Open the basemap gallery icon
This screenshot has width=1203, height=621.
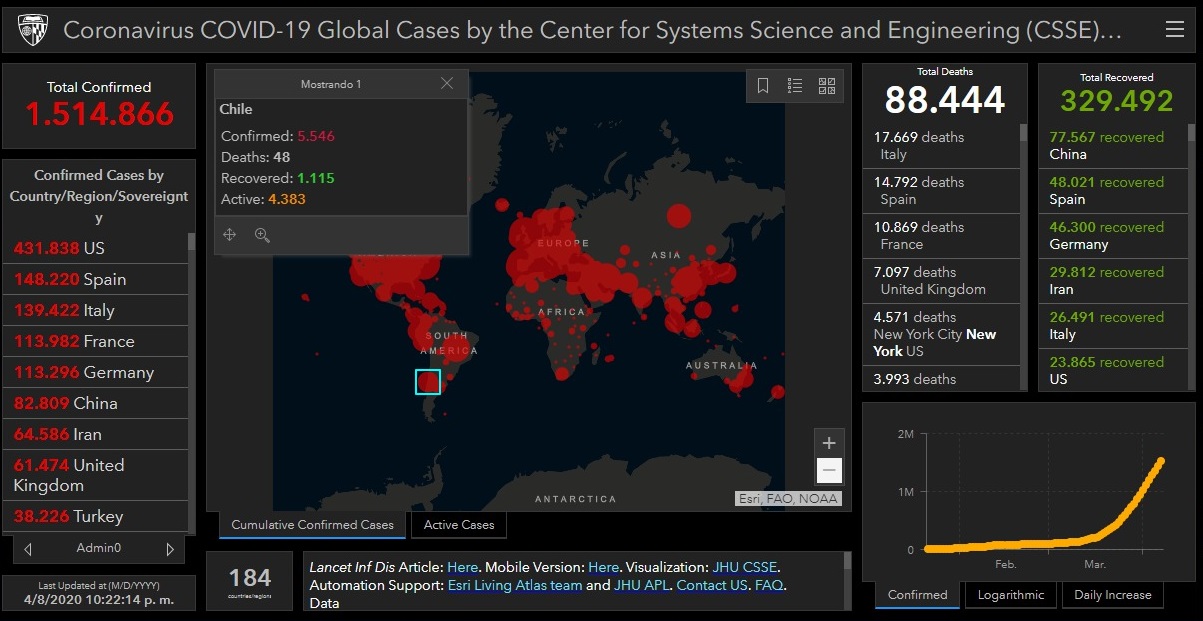(826, 86)
